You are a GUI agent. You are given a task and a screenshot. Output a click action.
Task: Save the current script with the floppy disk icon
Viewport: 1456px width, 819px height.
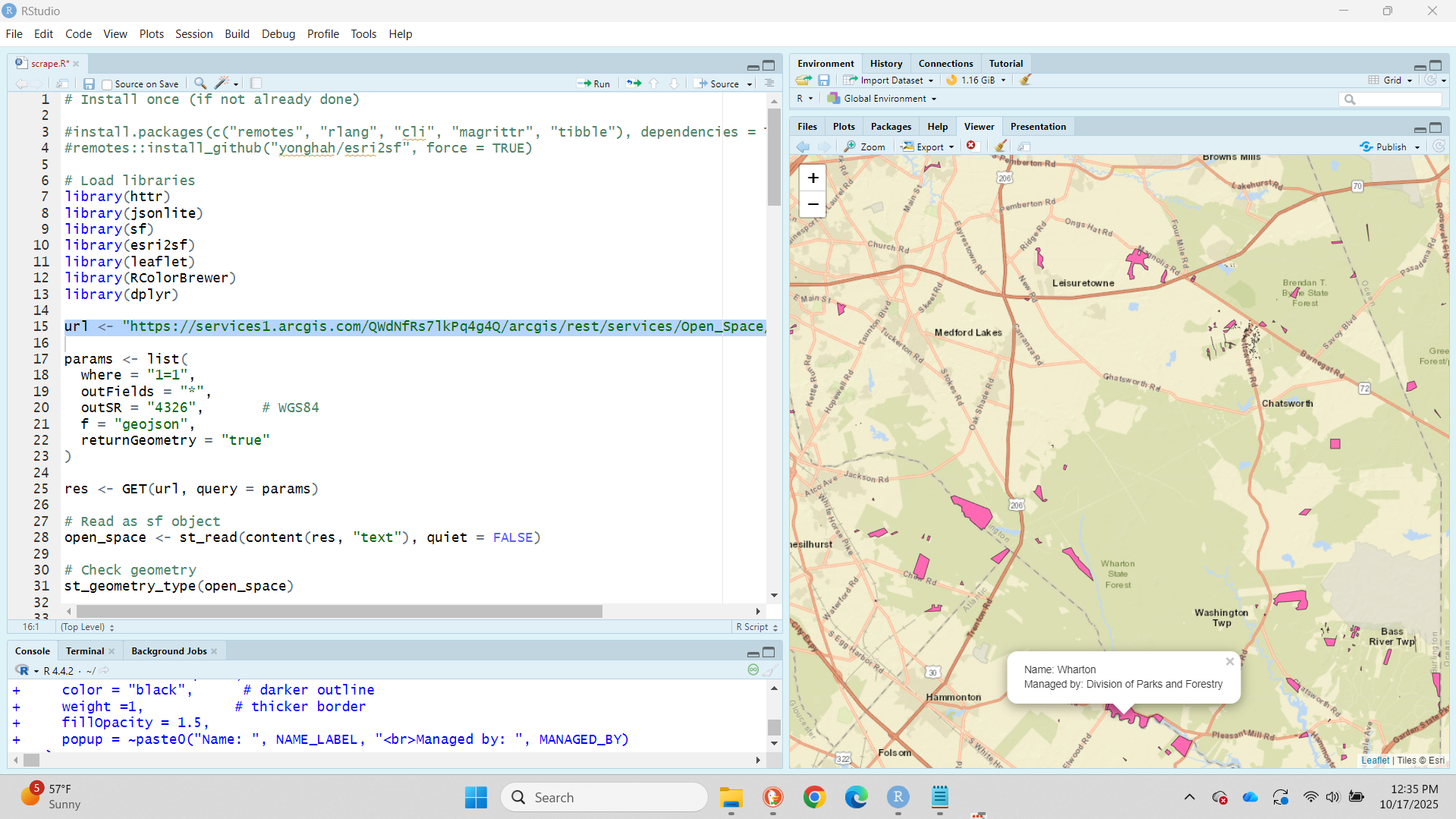89,83
